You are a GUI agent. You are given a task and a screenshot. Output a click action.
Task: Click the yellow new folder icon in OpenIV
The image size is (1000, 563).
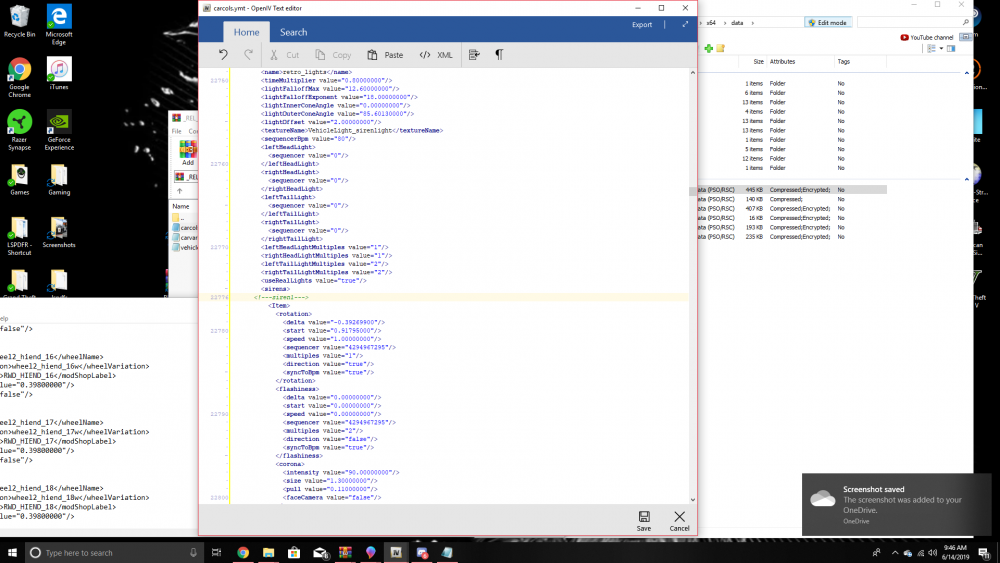[x=721, y=48]
